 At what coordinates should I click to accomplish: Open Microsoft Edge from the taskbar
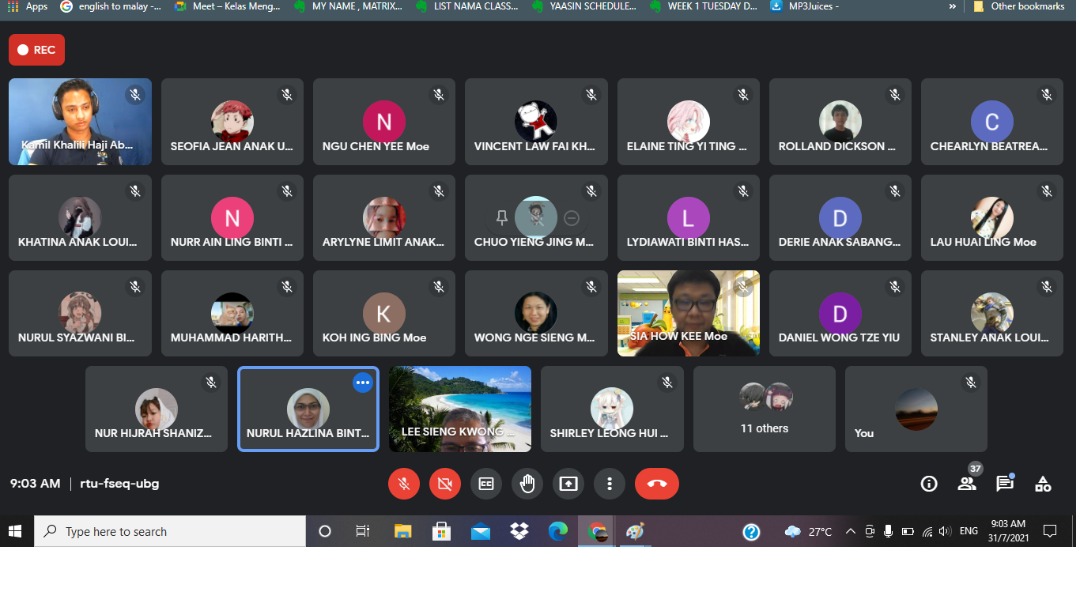pos(558,532)
